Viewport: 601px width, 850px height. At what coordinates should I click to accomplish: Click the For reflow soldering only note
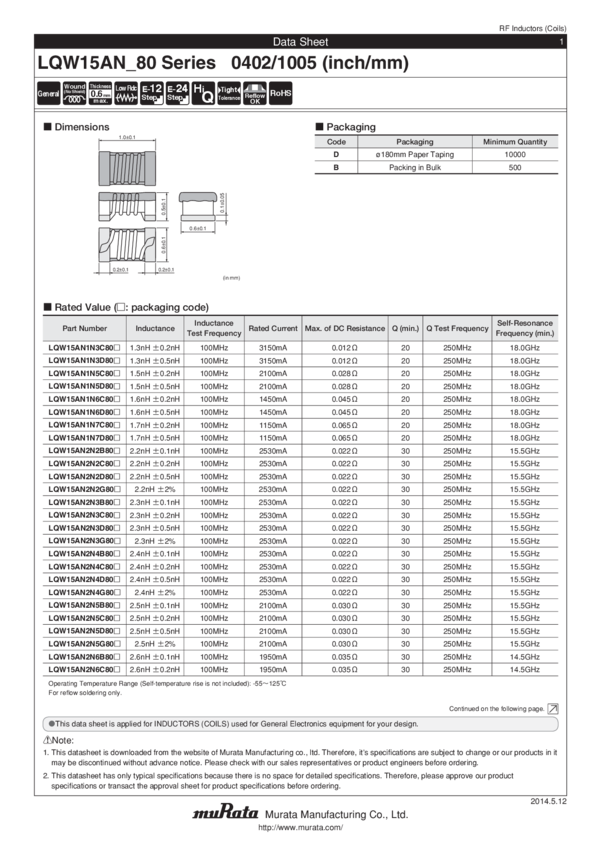coord(85,693)
